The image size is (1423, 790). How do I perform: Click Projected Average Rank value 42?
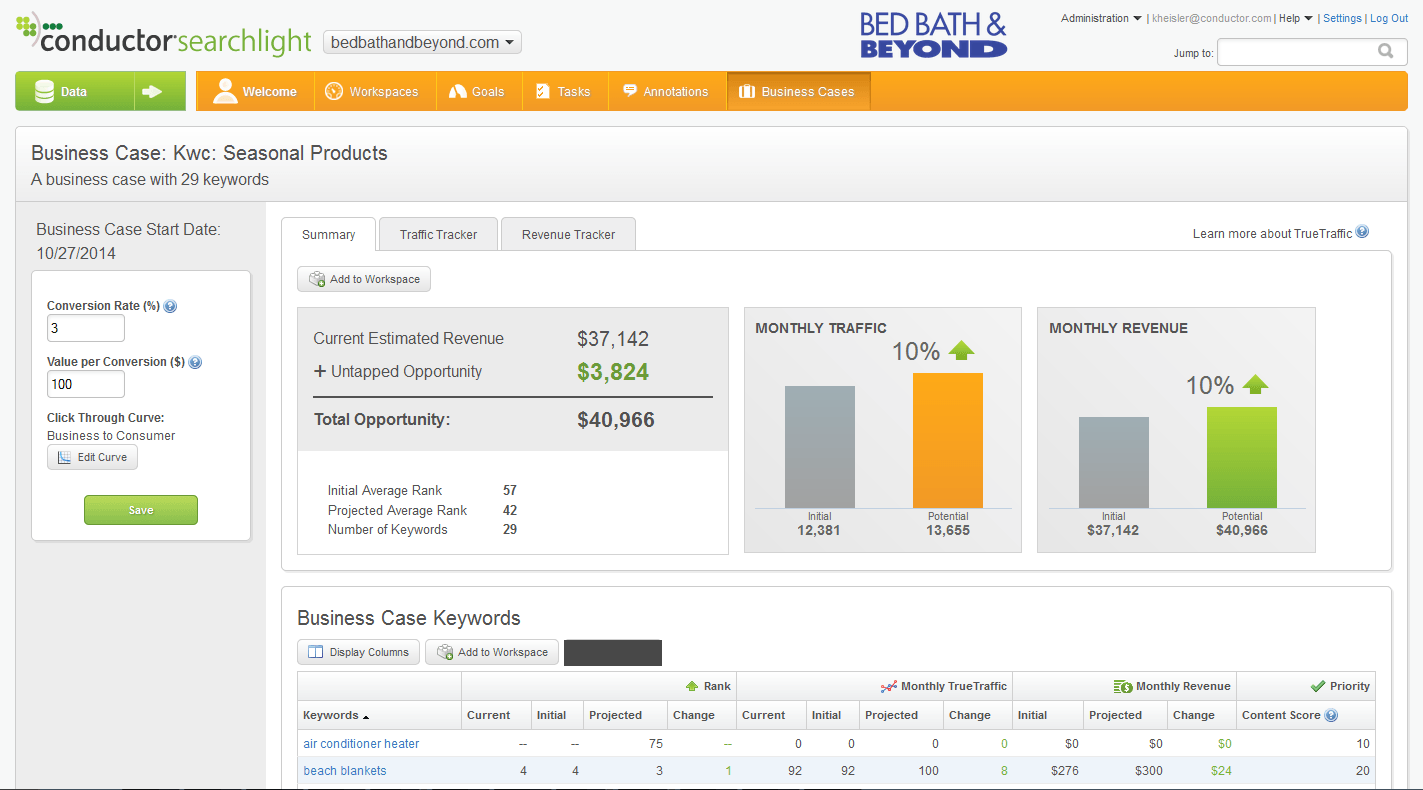510,510
